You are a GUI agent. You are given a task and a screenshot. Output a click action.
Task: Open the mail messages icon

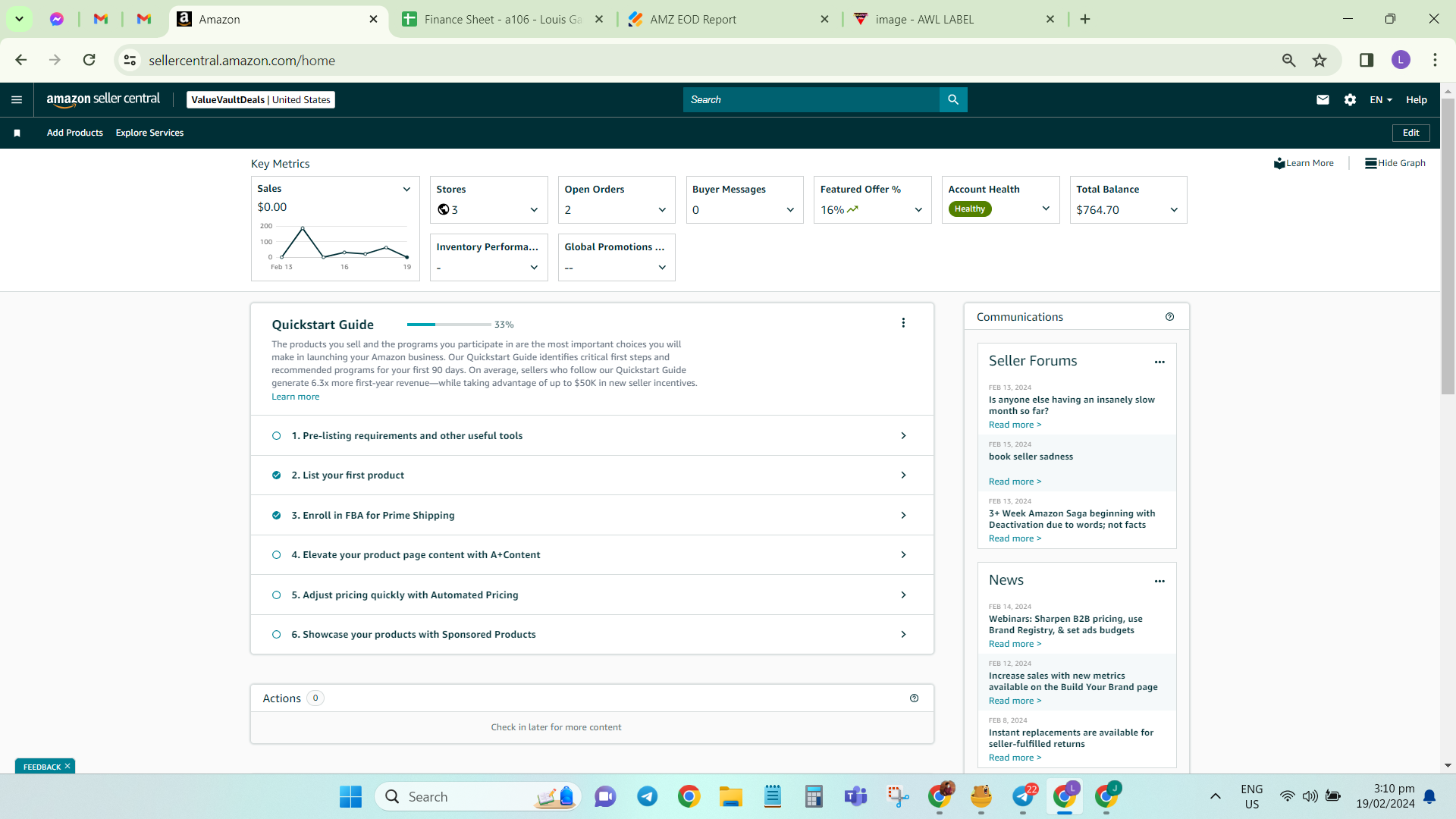(x=1323, y=99)
